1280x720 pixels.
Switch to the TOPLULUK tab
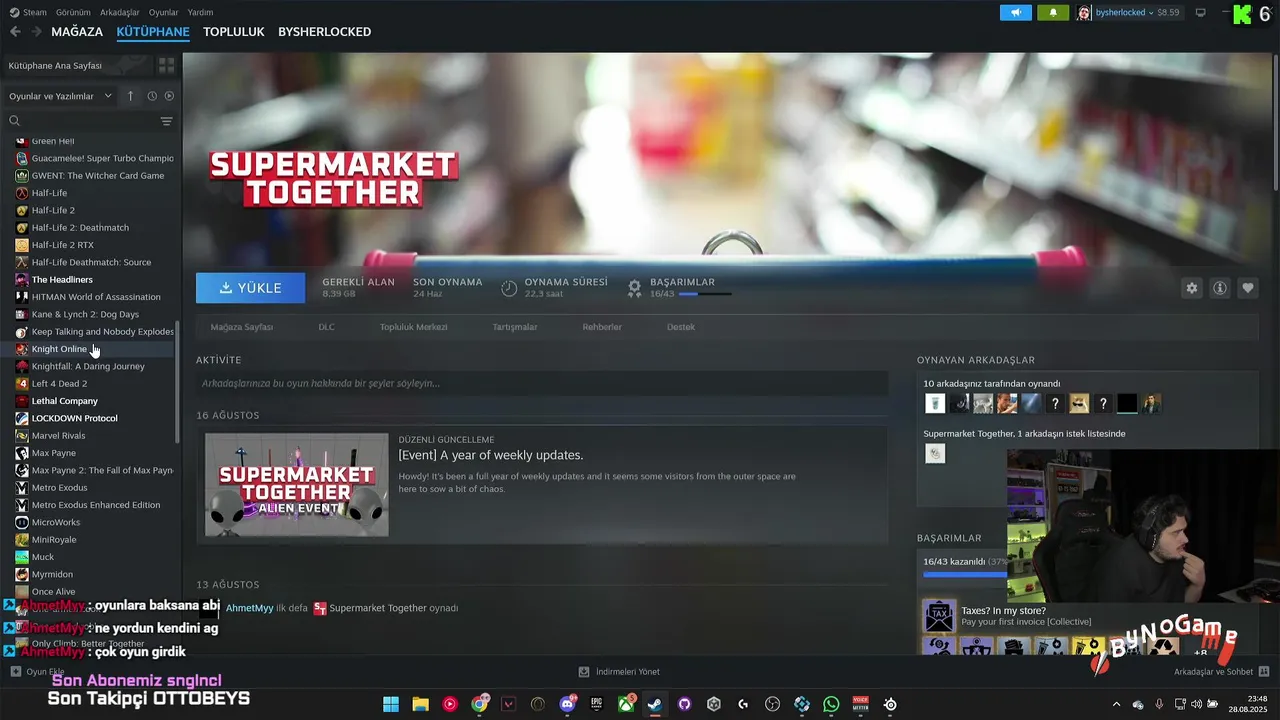point(233,32)
